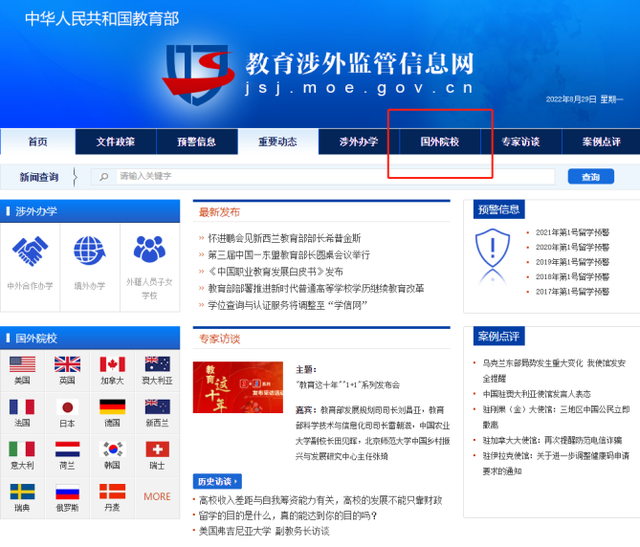The height and width of the screenshot is (547, 640).
Task: Select the Netherlands flag icon
Action: point(67,449)
